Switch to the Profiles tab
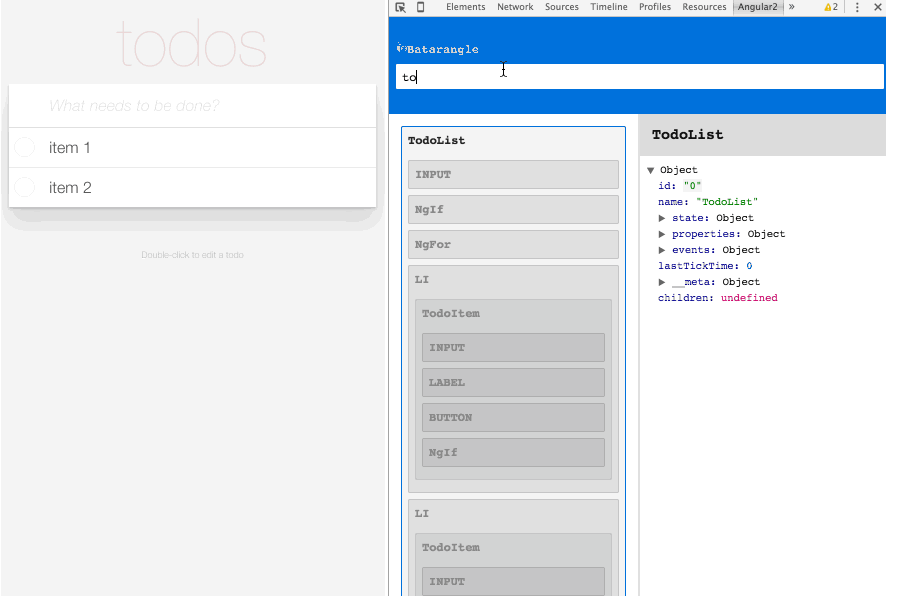 click(655, 7)
